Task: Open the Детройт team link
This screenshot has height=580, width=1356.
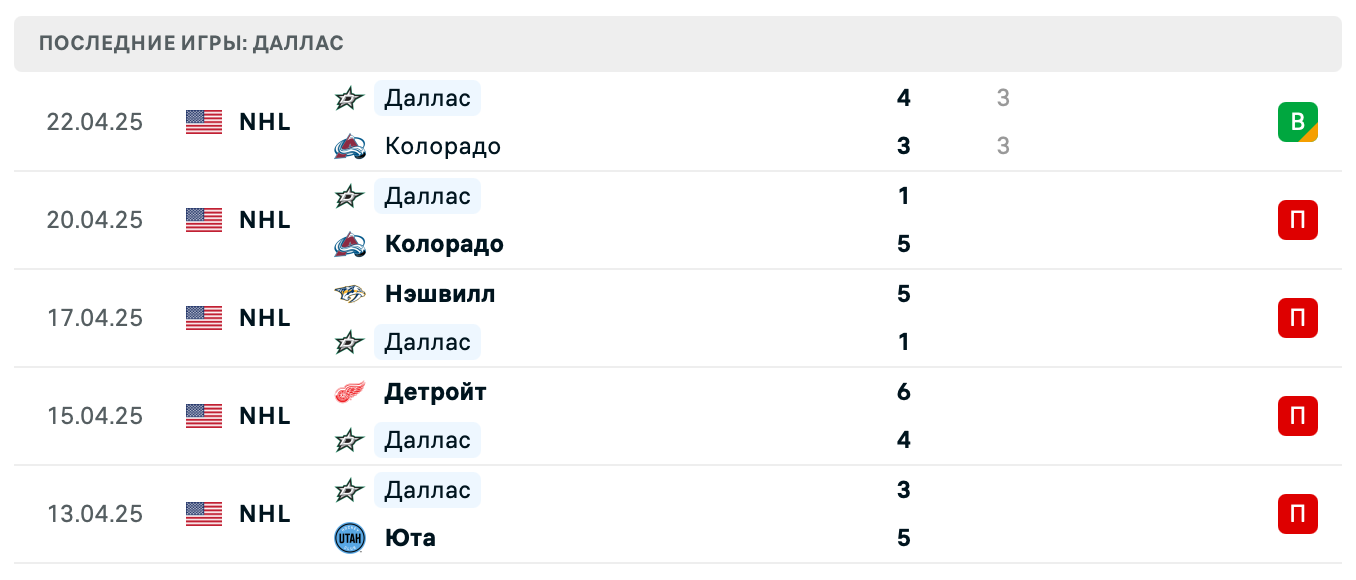Action: click(x=435, y=392)
